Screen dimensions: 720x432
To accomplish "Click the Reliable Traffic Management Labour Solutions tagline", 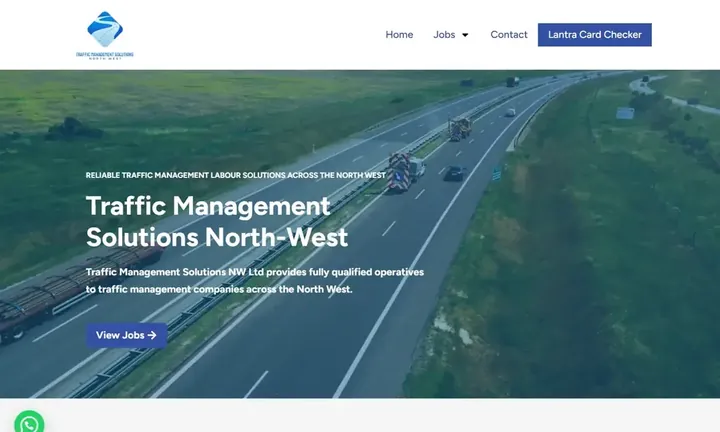I will tap(236, 175).
